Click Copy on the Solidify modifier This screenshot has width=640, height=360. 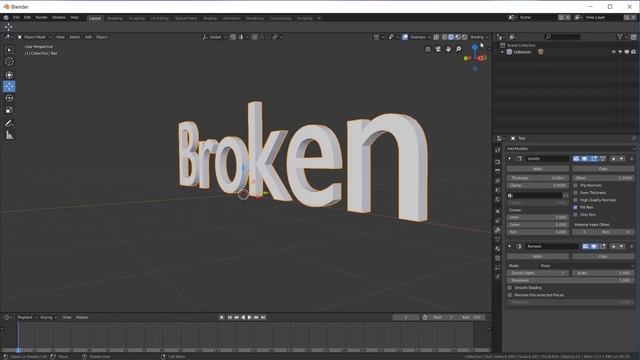tap(603, 169)
